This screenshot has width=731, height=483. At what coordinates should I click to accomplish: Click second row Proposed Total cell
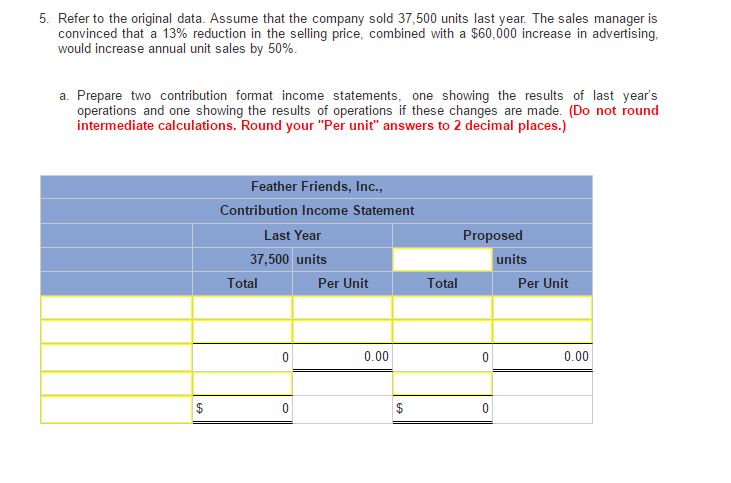(x=442, y=332)
